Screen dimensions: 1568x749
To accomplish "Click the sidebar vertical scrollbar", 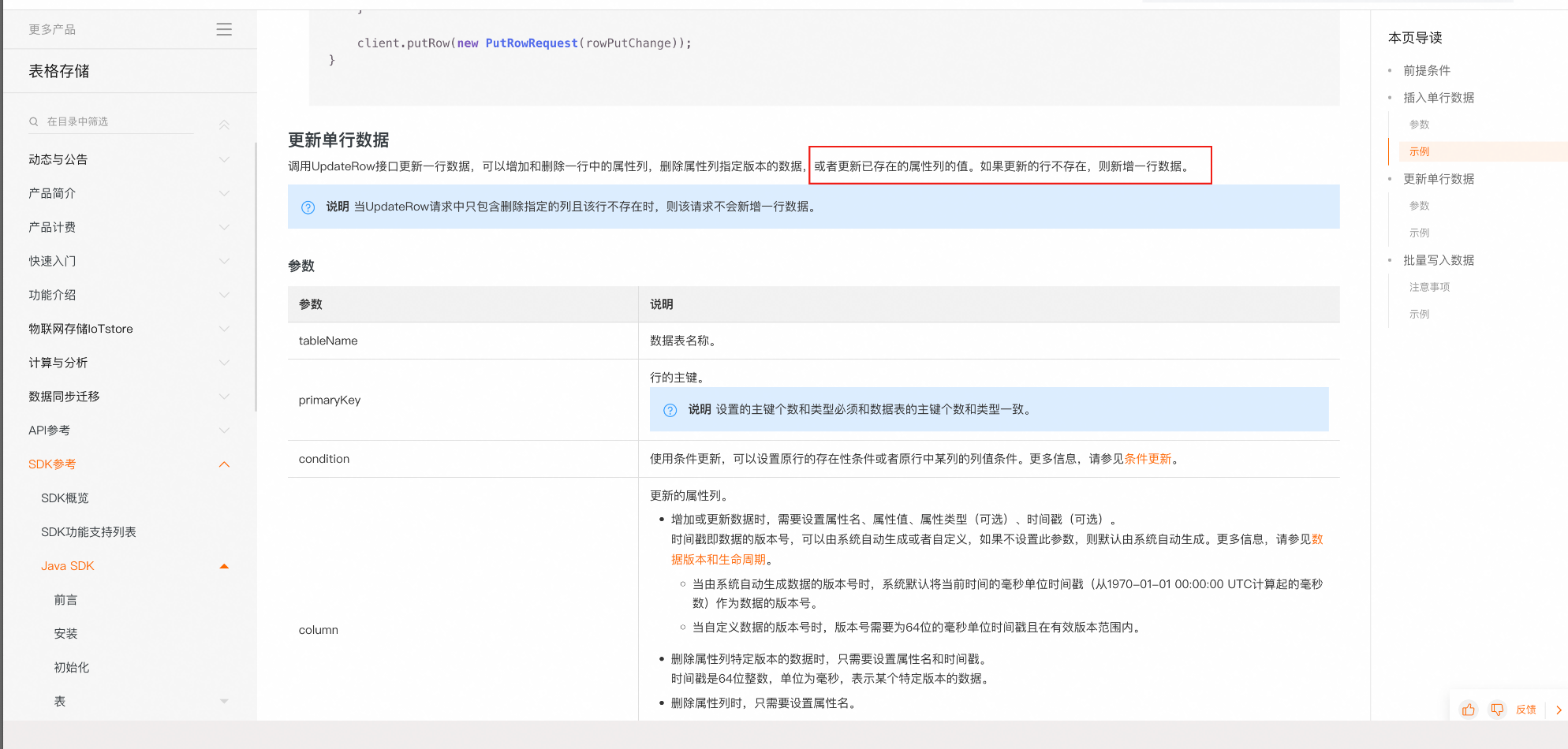I will pyautogui.click(x=256, y=276).
